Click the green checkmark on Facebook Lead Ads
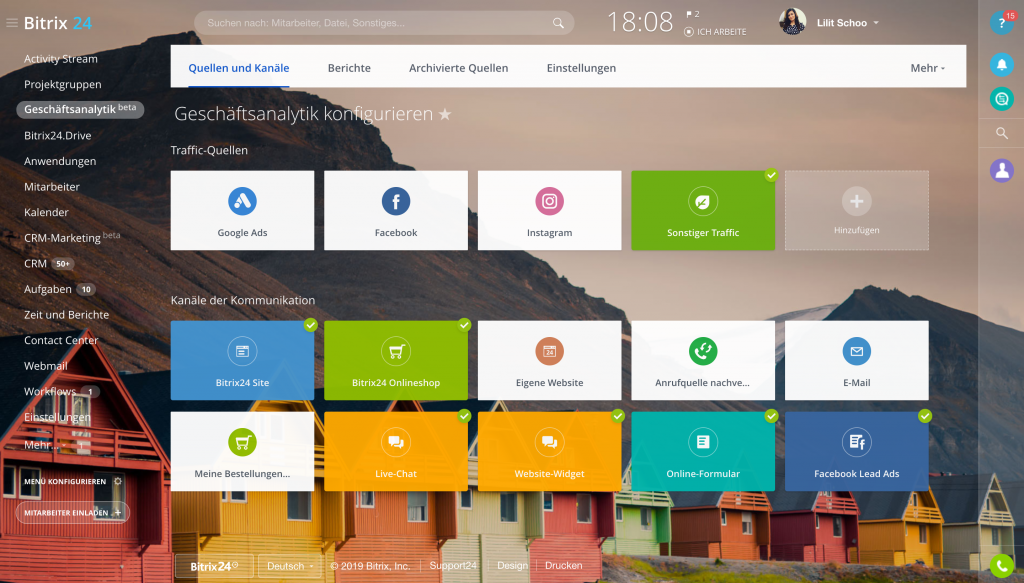The image size is (1024, 583). pos(925,416)
